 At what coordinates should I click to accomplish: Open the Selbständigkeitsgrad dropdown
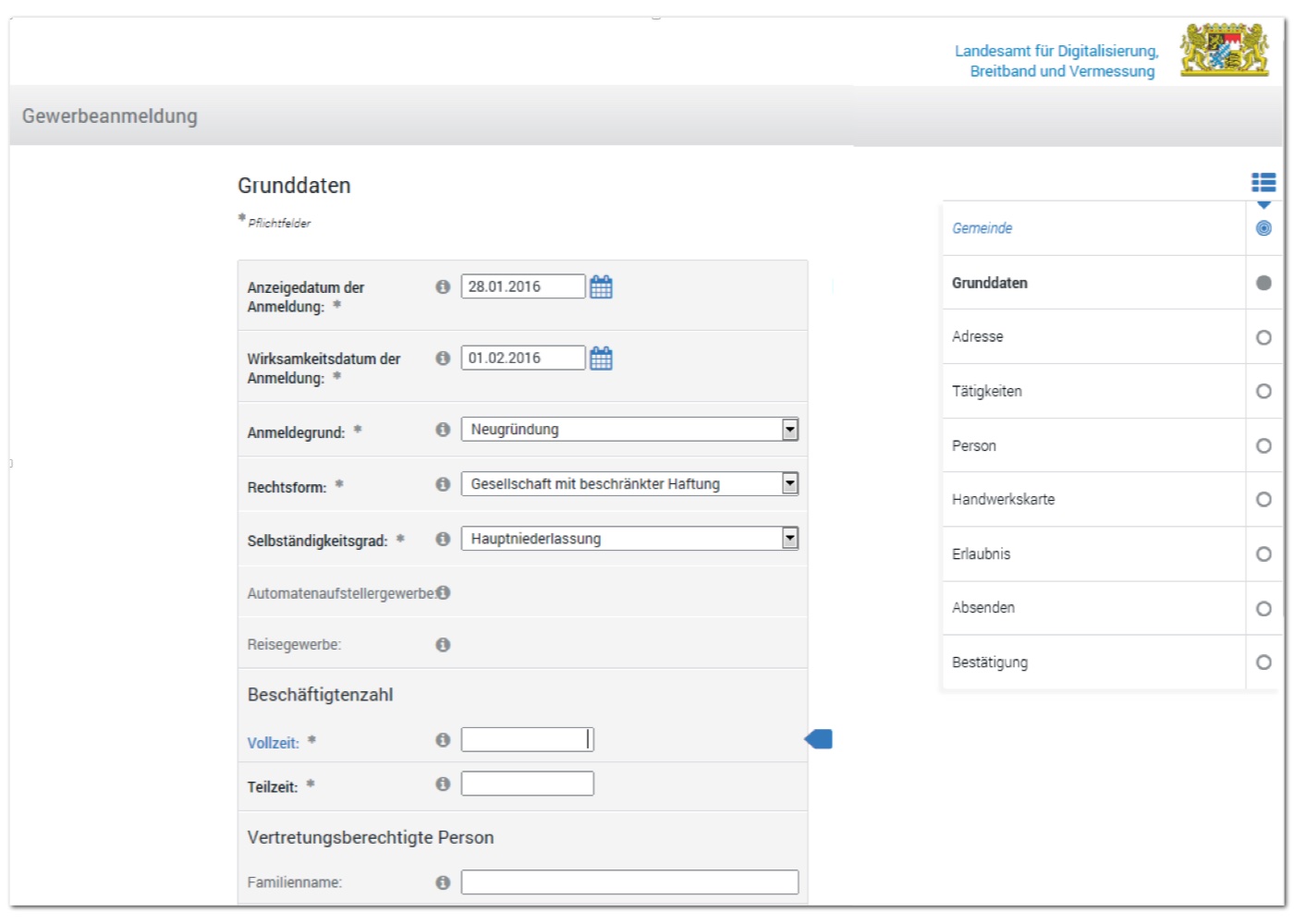pos(789,539)
